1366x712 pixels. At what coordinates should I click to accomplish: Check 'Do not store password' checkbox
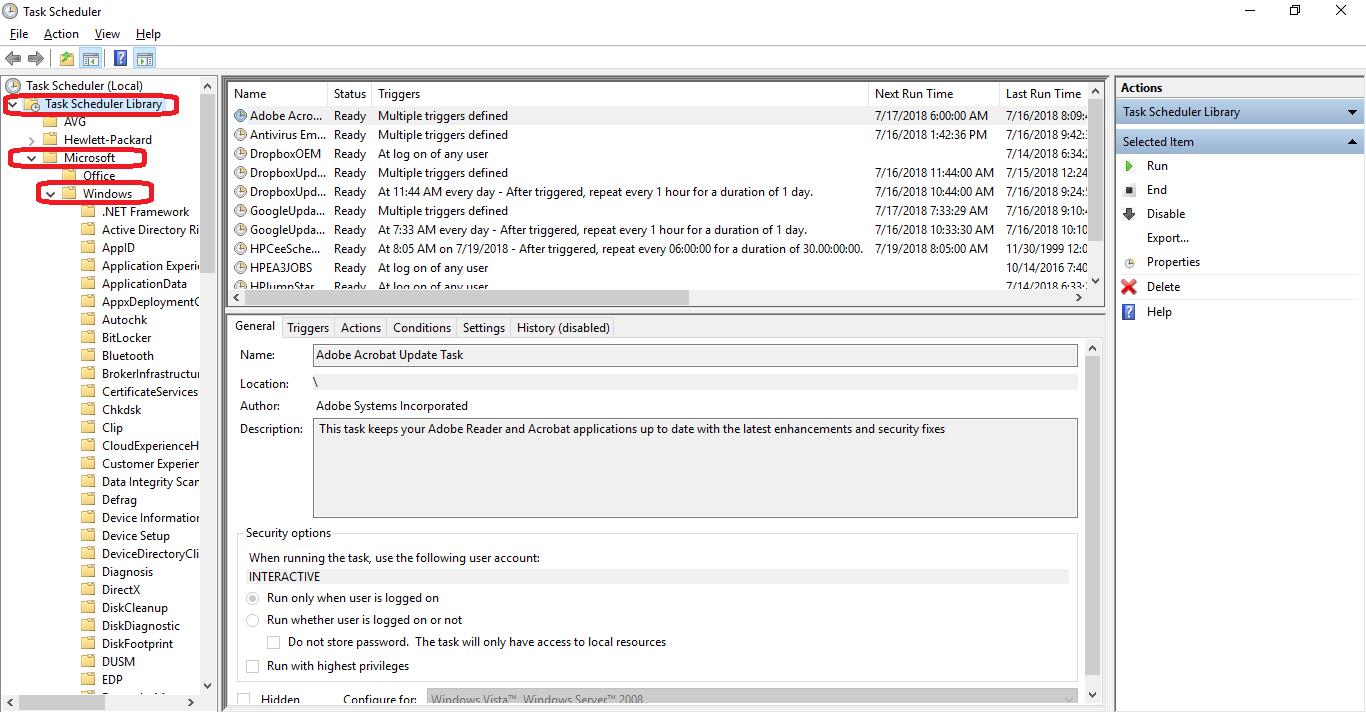273,642
